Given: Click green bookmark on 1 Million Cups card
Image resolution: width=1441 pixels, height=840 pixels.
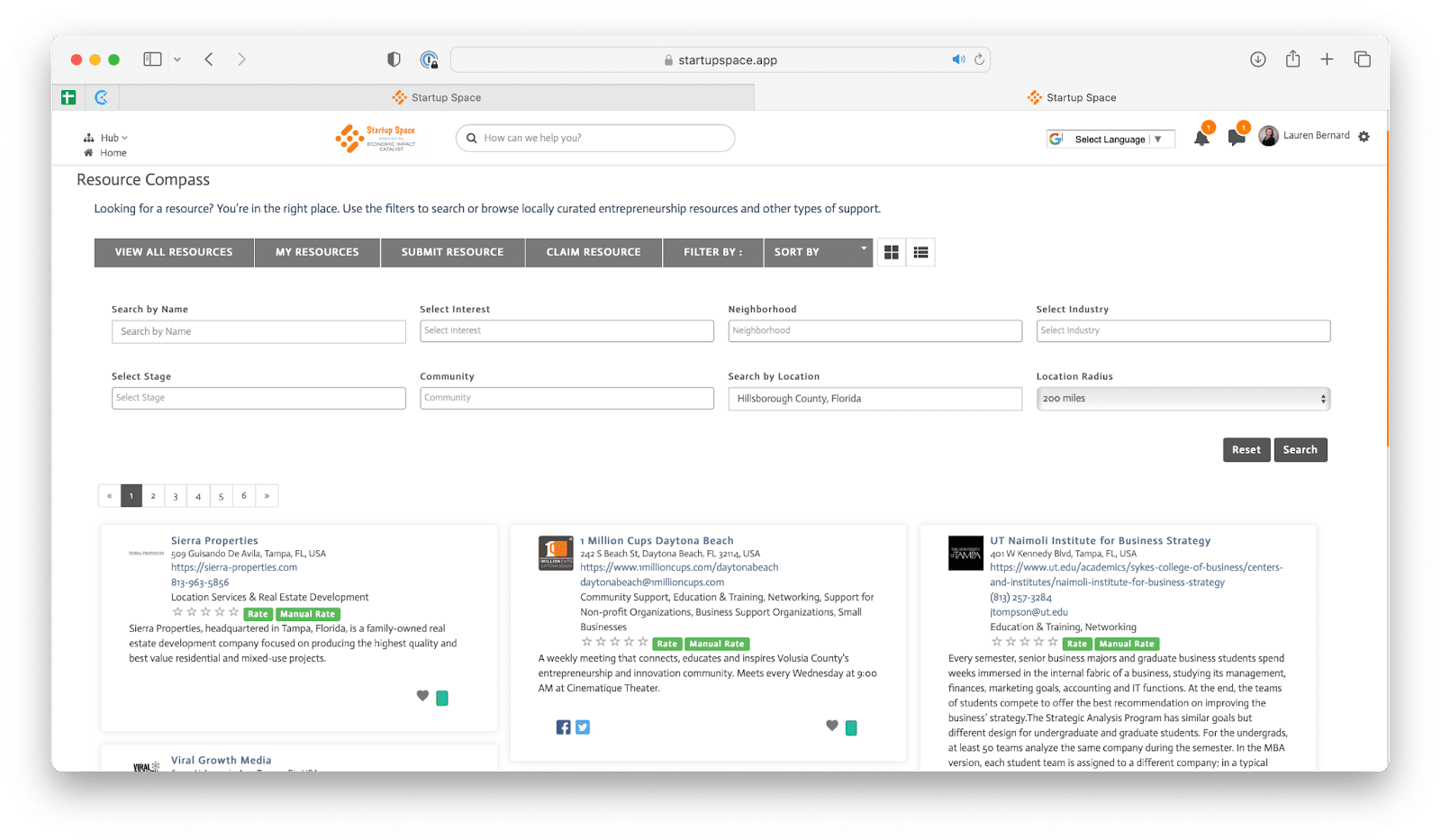Looking at the screenshot, I should coord(851,728).
